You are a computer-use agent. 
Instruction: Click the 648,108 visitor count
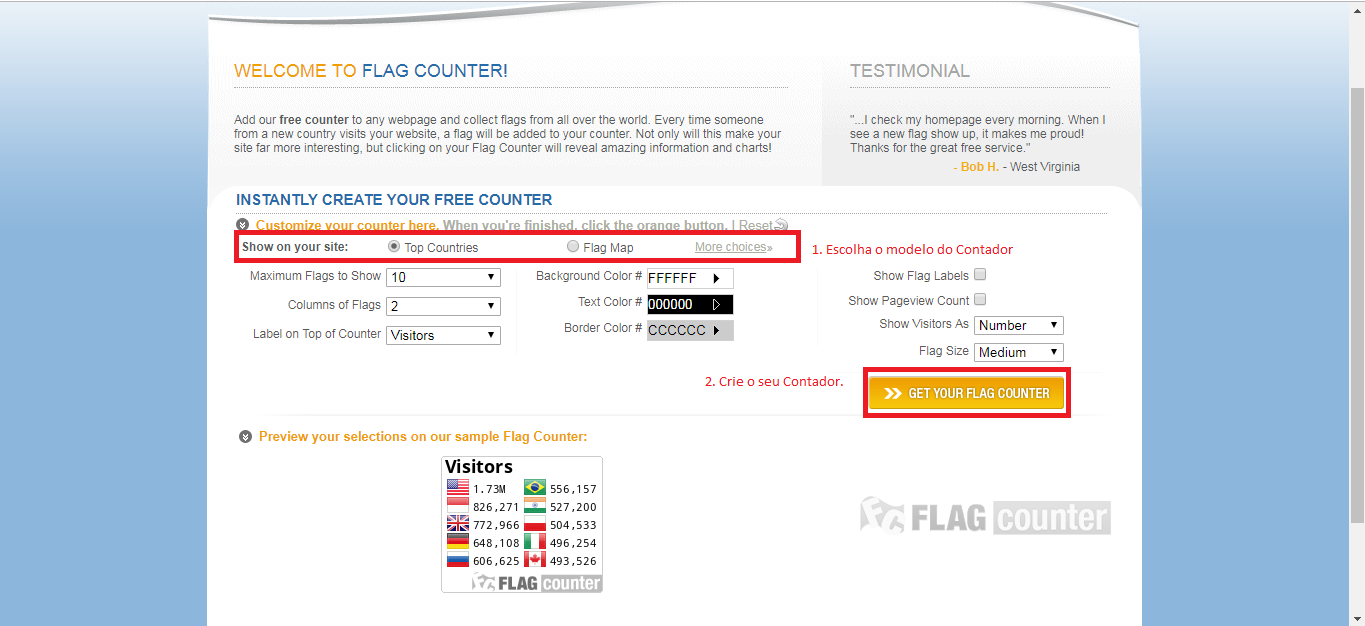496,543
